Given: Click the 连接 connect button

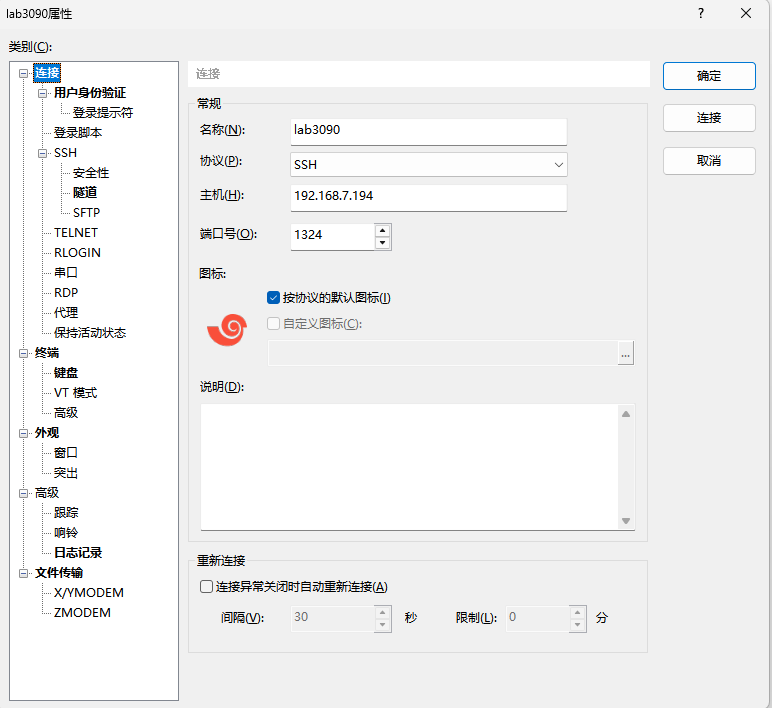Looking at the screenshot, I should click(x=709, y=118).
